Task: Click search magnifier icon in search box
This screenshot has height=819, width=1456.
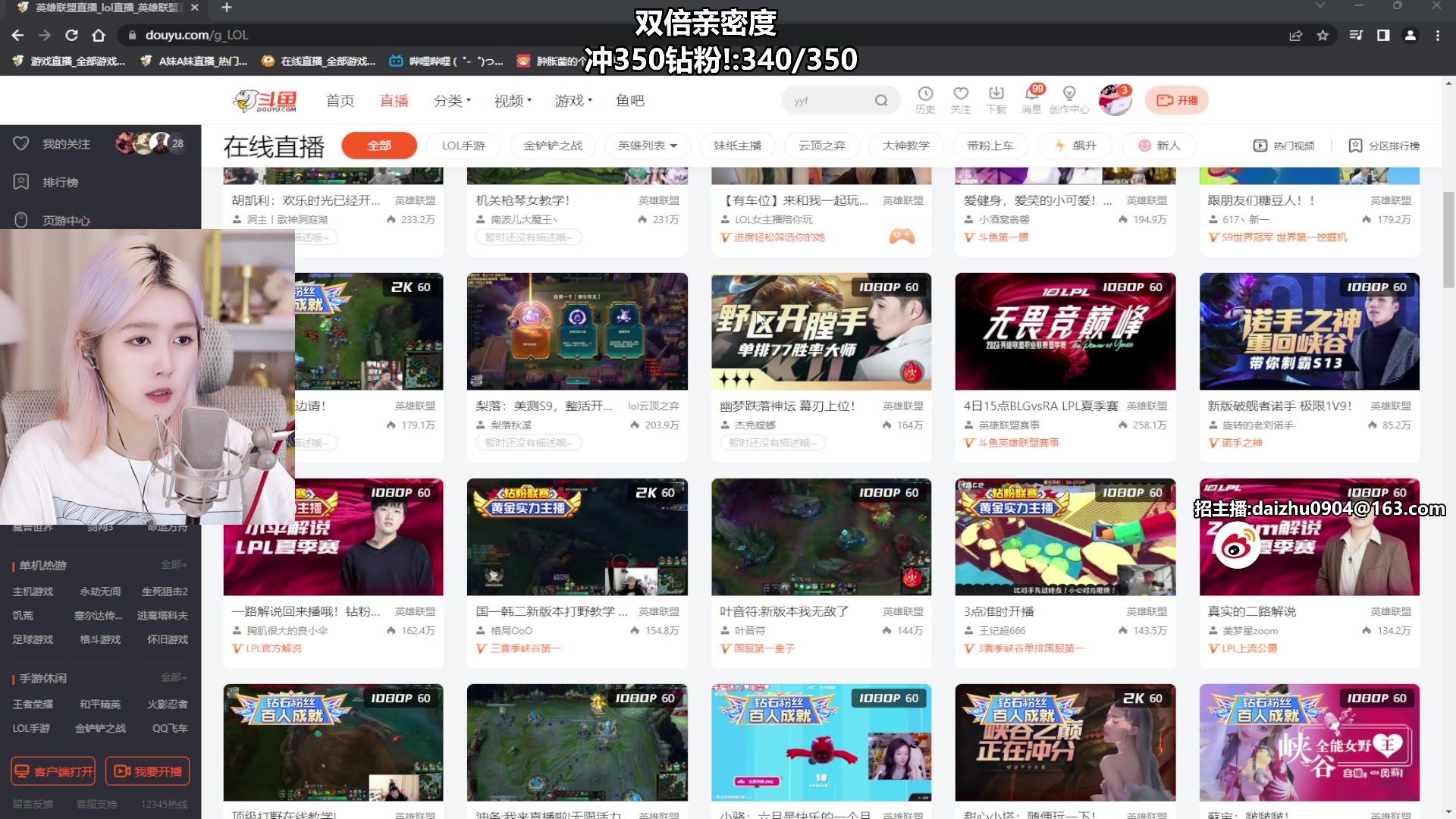Action: tap(881, 100)
